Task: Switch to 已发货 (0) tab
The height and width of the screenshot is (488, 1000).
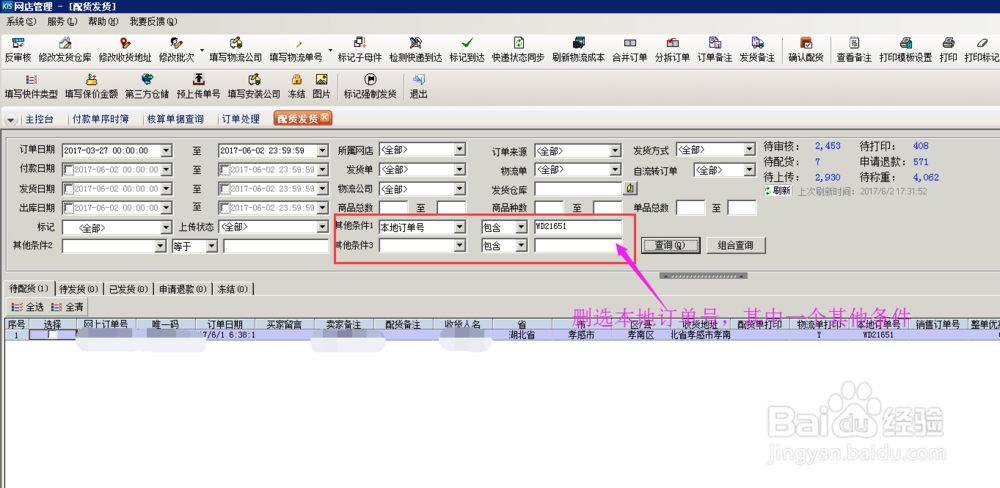Action: (x=128, y=289)
